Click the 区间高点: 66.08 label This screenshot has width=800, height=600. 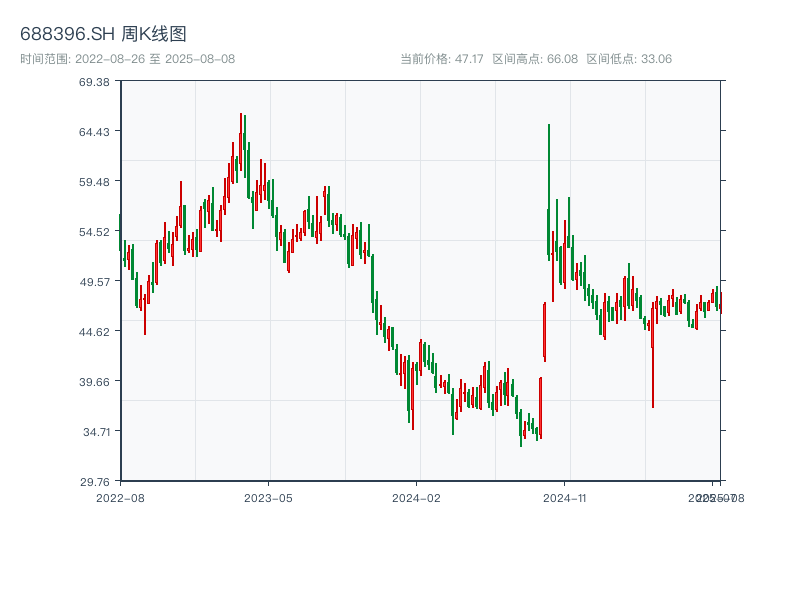[535, 59]
